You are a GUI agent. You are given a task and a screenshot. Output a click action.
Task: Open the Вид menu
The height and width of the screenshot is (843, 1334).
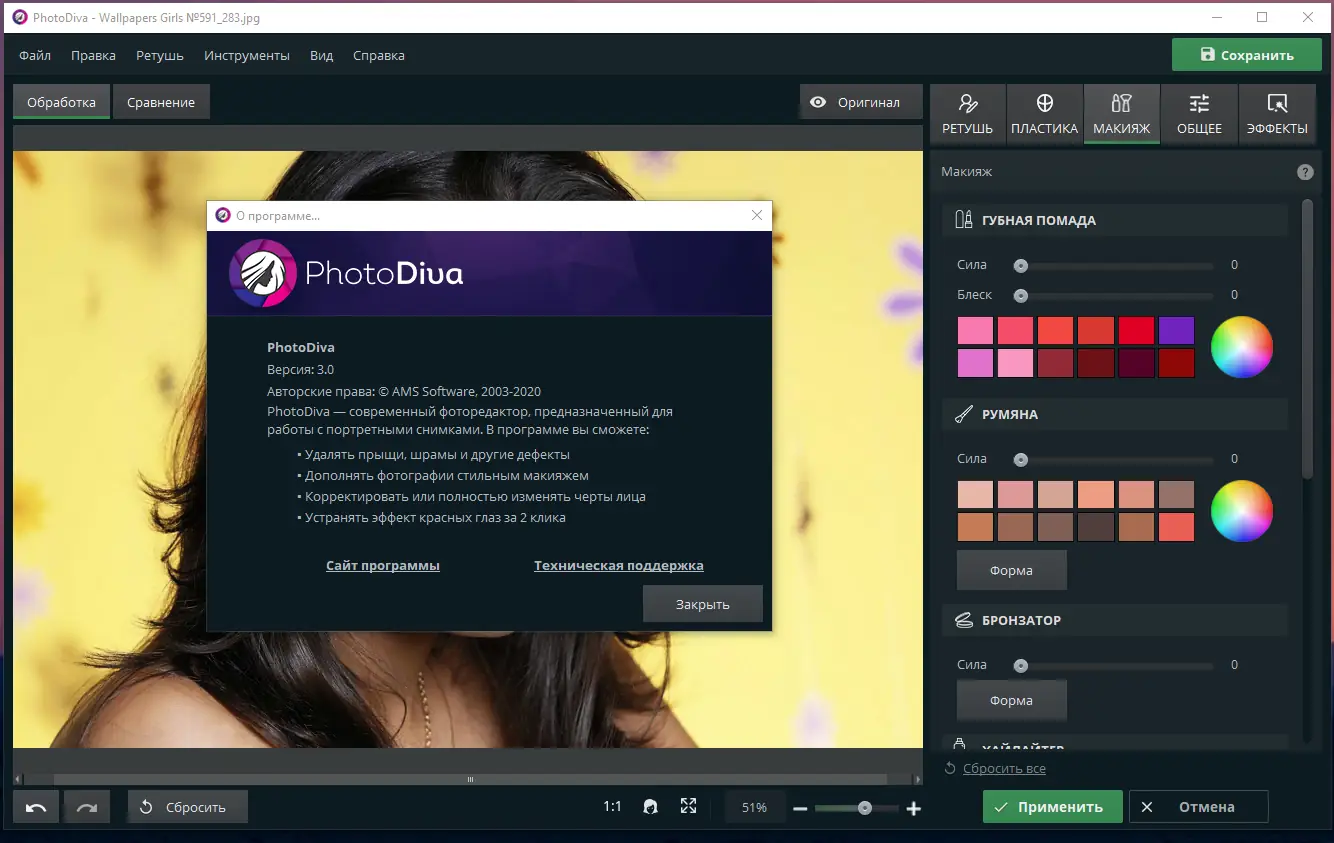coord(322,56)
